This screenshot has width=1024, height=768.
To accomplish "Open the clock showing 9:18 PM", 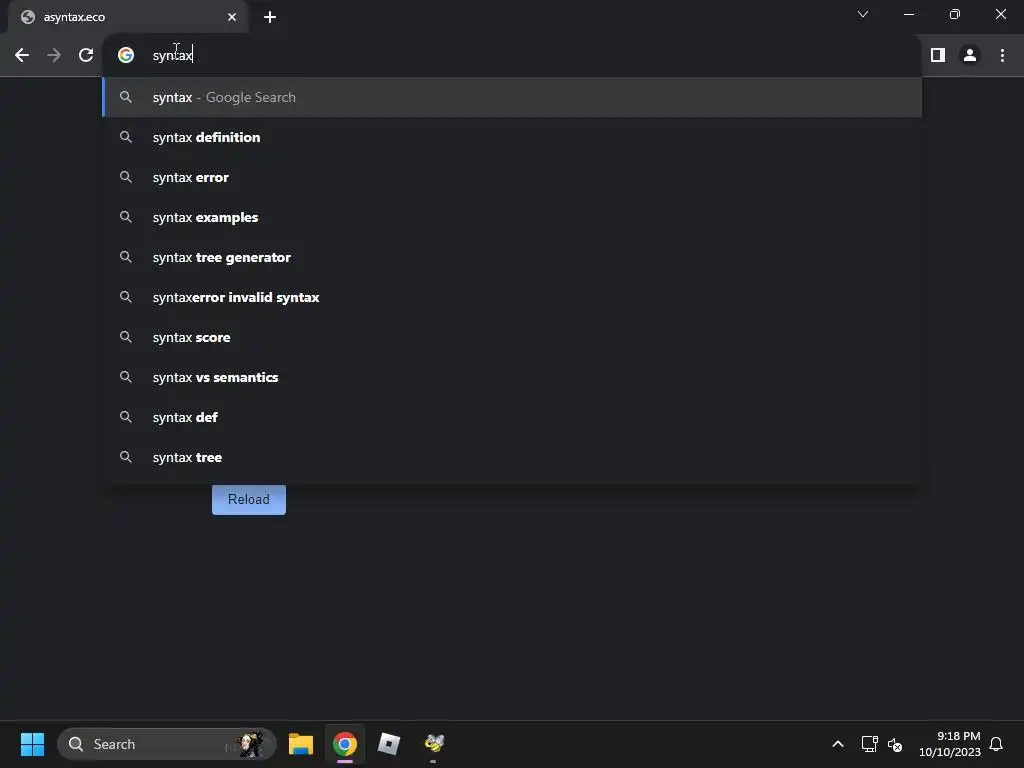I will pyautogui.click(x=950, y=744).
